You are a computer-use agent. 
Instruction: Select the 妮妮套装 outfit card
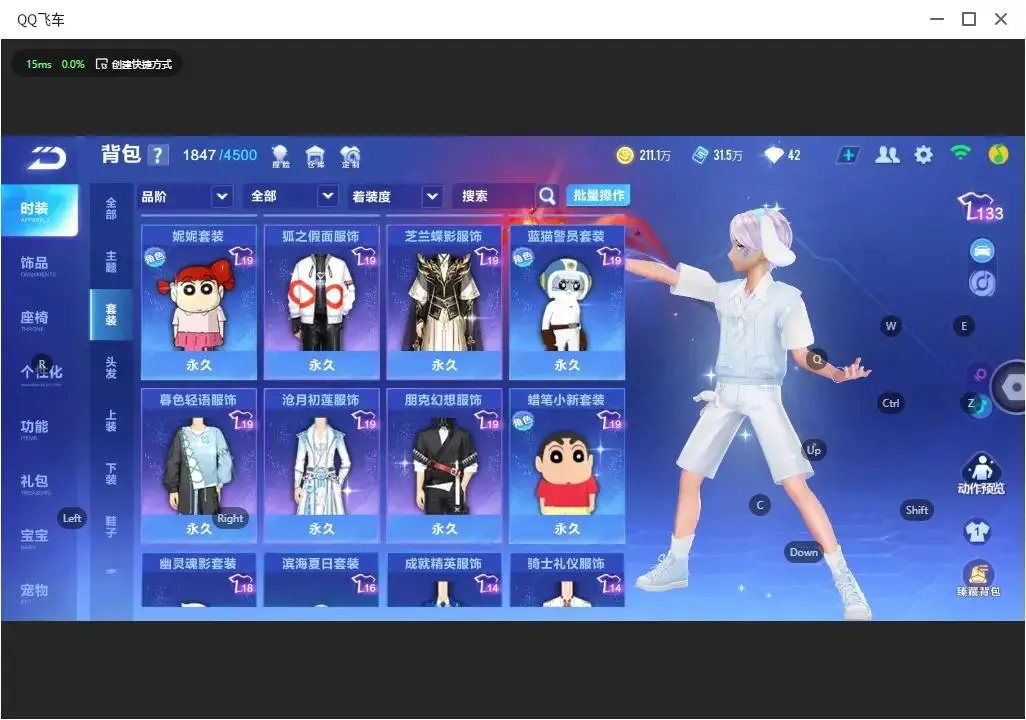point(199,302)
